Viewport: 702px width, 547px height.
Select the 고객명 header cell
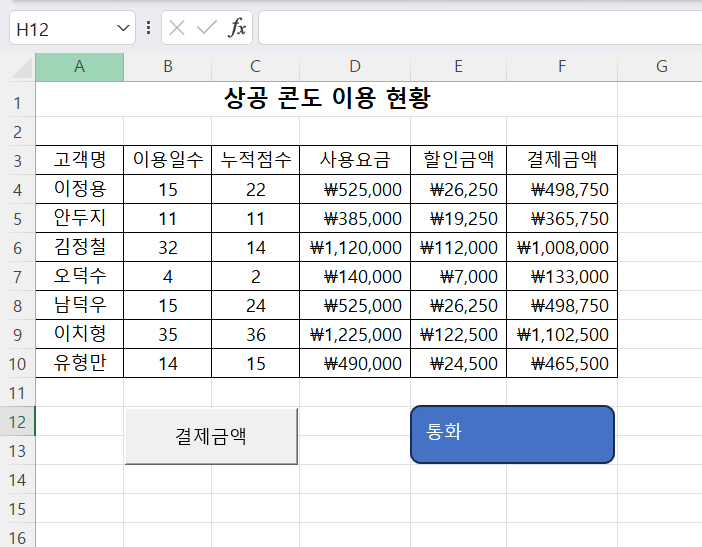[79, 160]
